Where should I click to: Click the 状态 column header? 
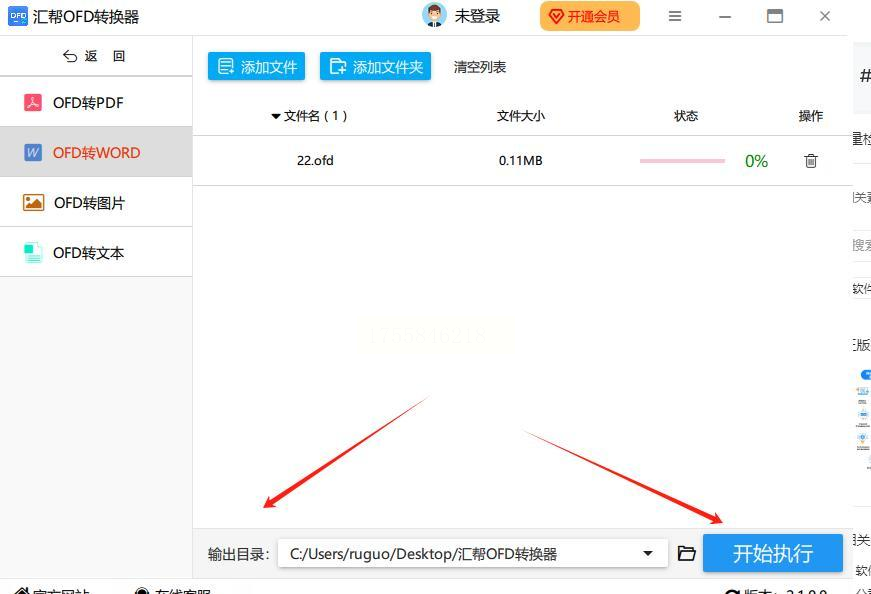coord(685,116)
